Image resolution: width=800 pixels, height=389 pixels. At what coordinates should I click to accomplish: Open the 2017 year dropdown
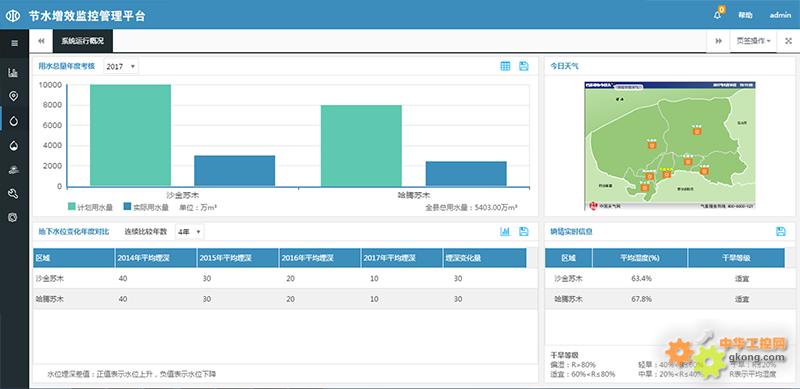coord(121,66)
